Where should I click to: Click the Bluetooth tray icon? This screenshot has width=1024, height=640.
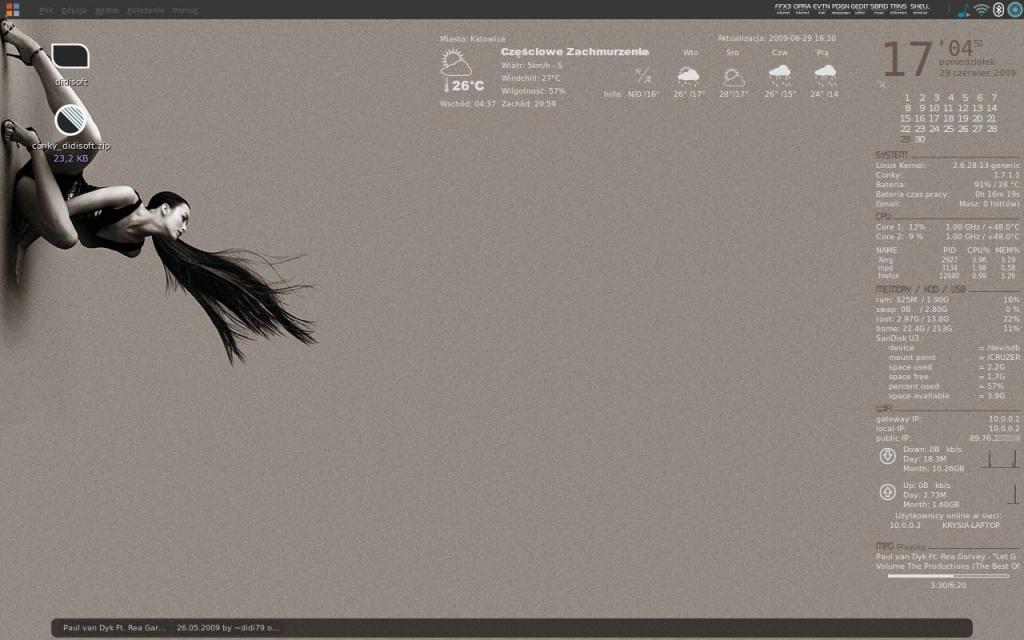998,9
